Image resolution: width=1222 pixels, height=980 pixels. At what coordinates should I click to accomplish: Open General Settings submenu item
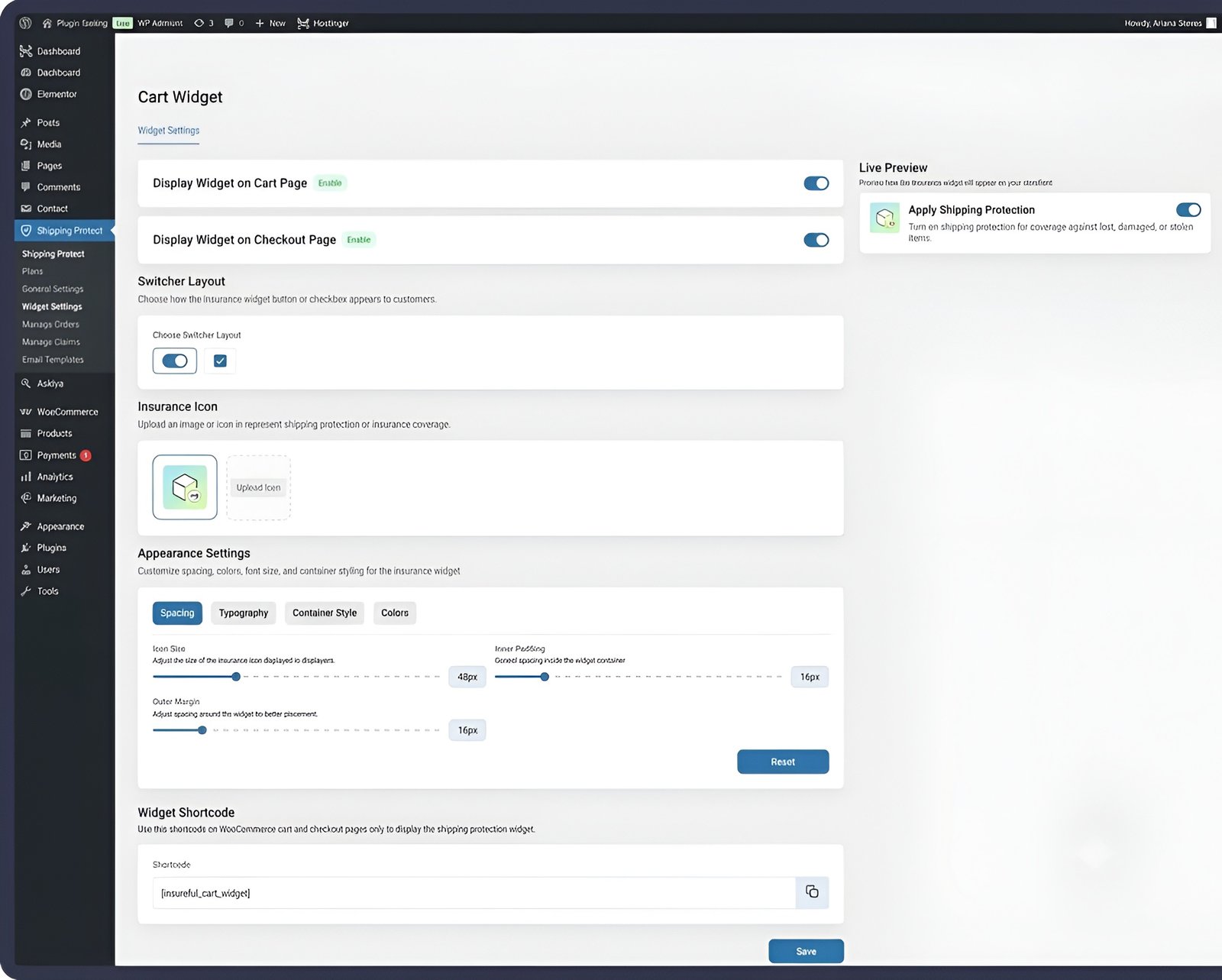pyautogui.click(x=53, y=289)
